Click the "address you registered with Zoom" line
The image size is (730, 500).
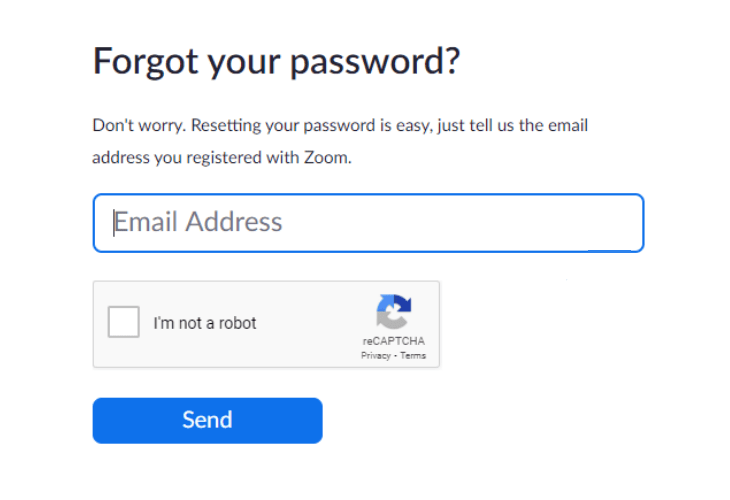(222, 157)
